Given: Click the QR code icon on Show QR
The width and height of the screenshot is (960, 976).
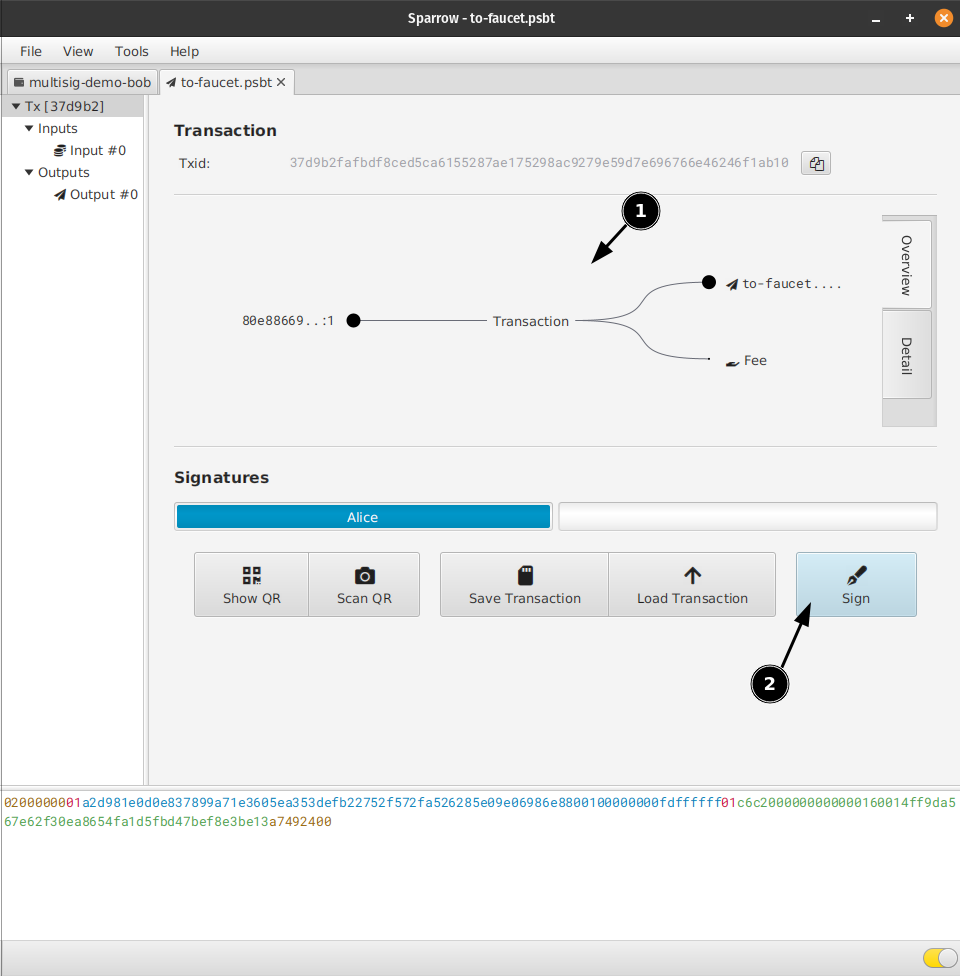Looking at the screenshot, I should coord(252,575).
